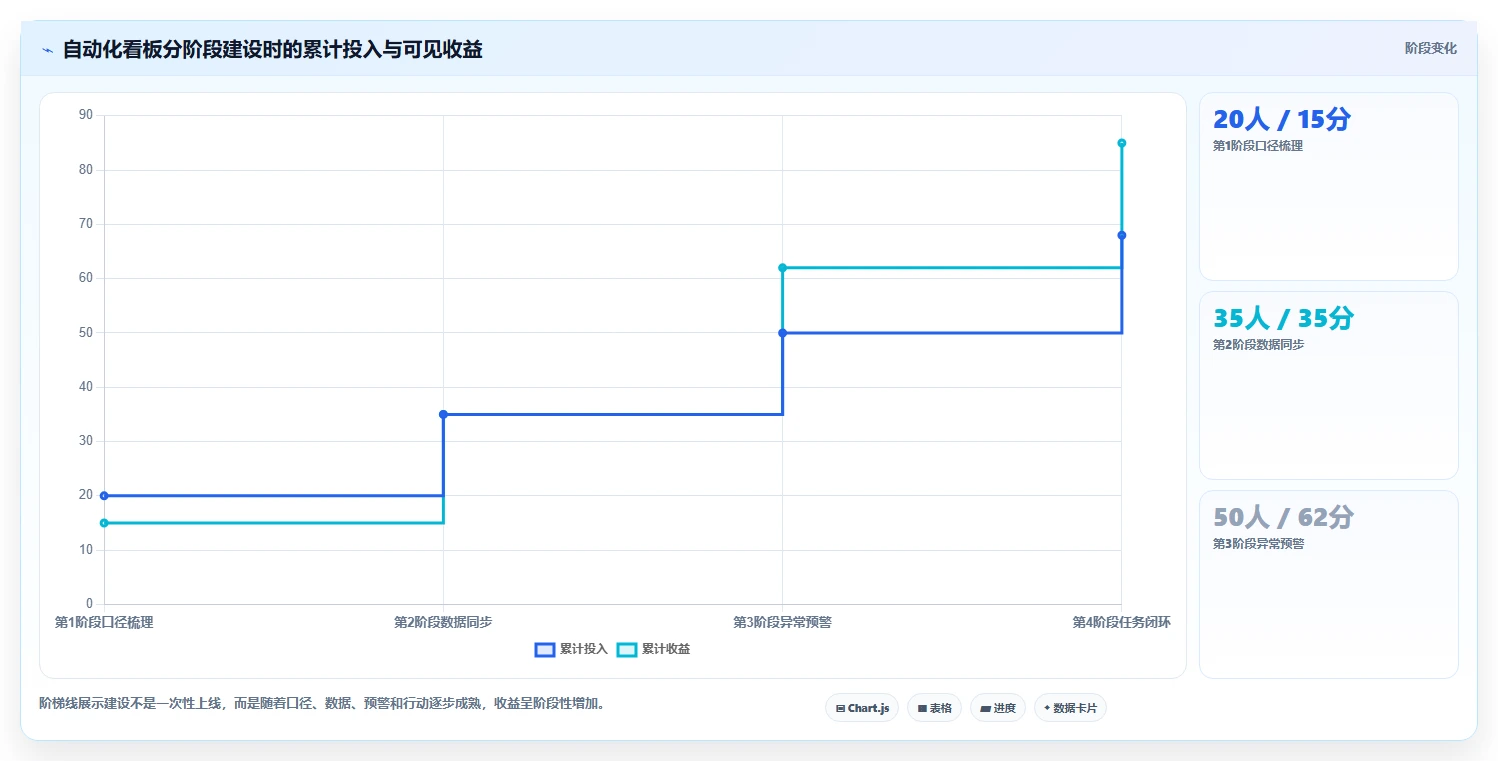Click the x-axis label 第3阶段异常预警
The image size is (1498, 761).
pyautogui.click(x=782, y=622)
